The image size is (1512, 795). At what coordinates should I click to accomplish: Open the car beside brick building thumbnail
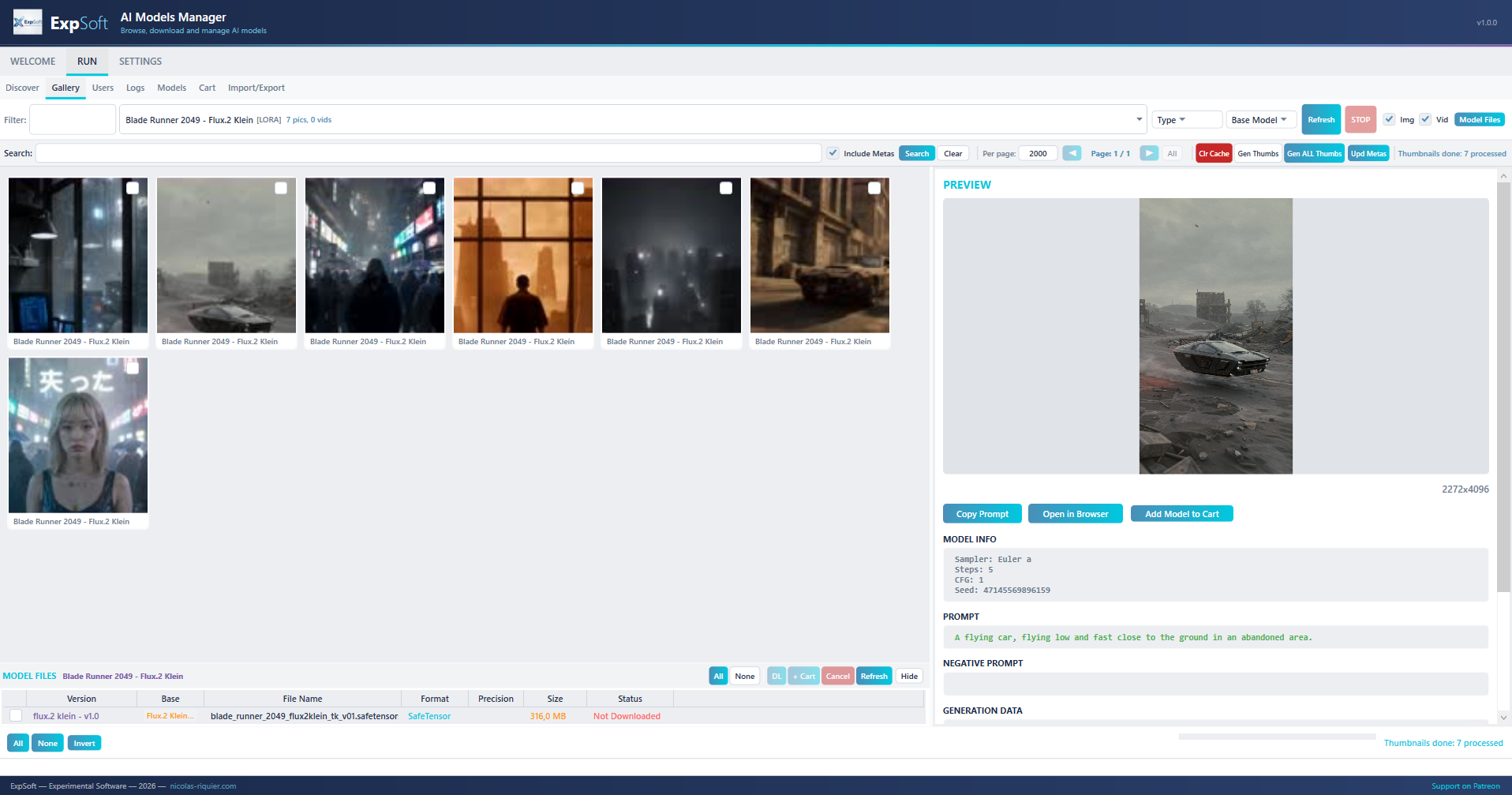(820, 255)
